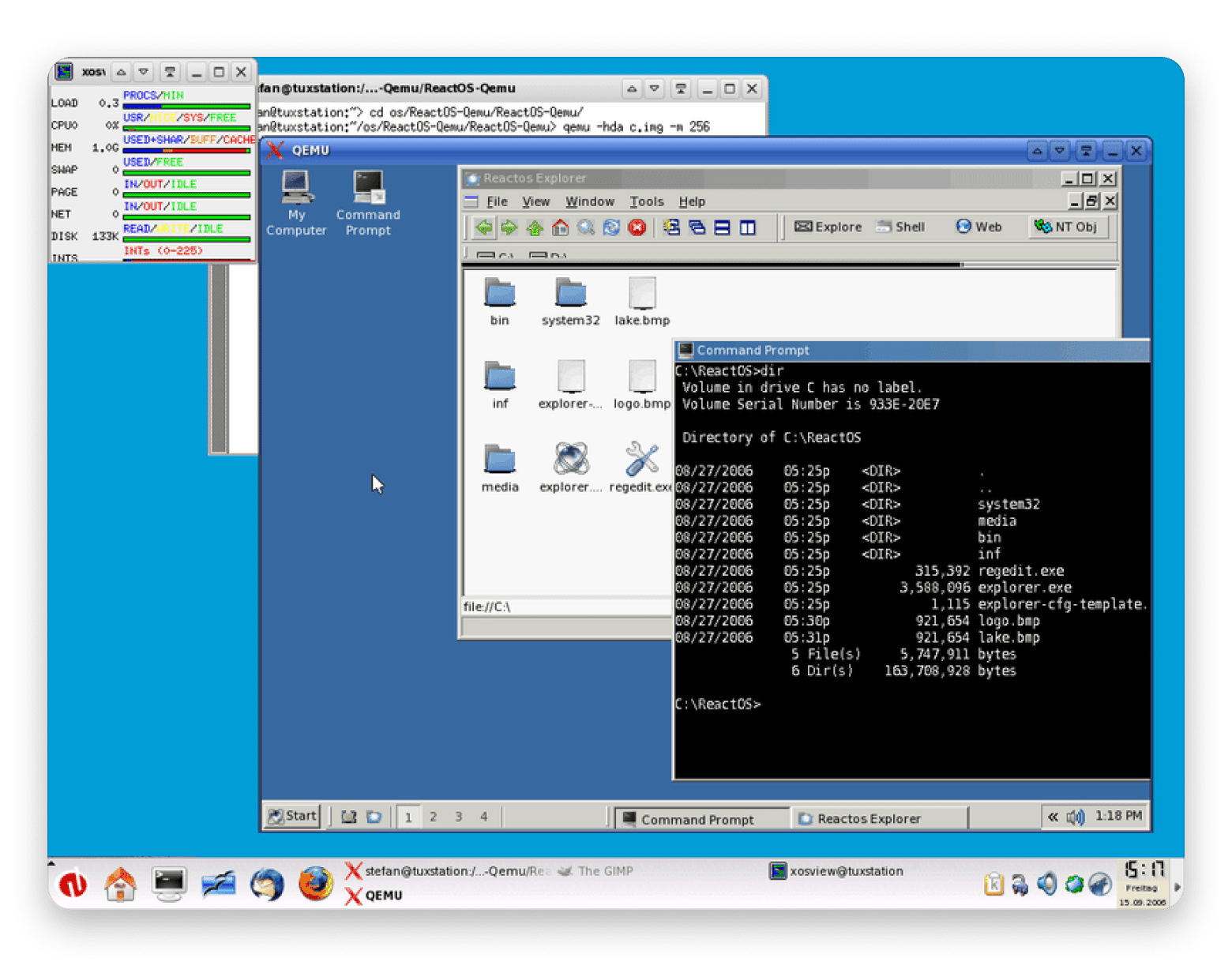This screenshot has width=1232, height=973.
Task: Click the ReactOS tray clock showing 1:18 PM
Action: pos(1118,816)
